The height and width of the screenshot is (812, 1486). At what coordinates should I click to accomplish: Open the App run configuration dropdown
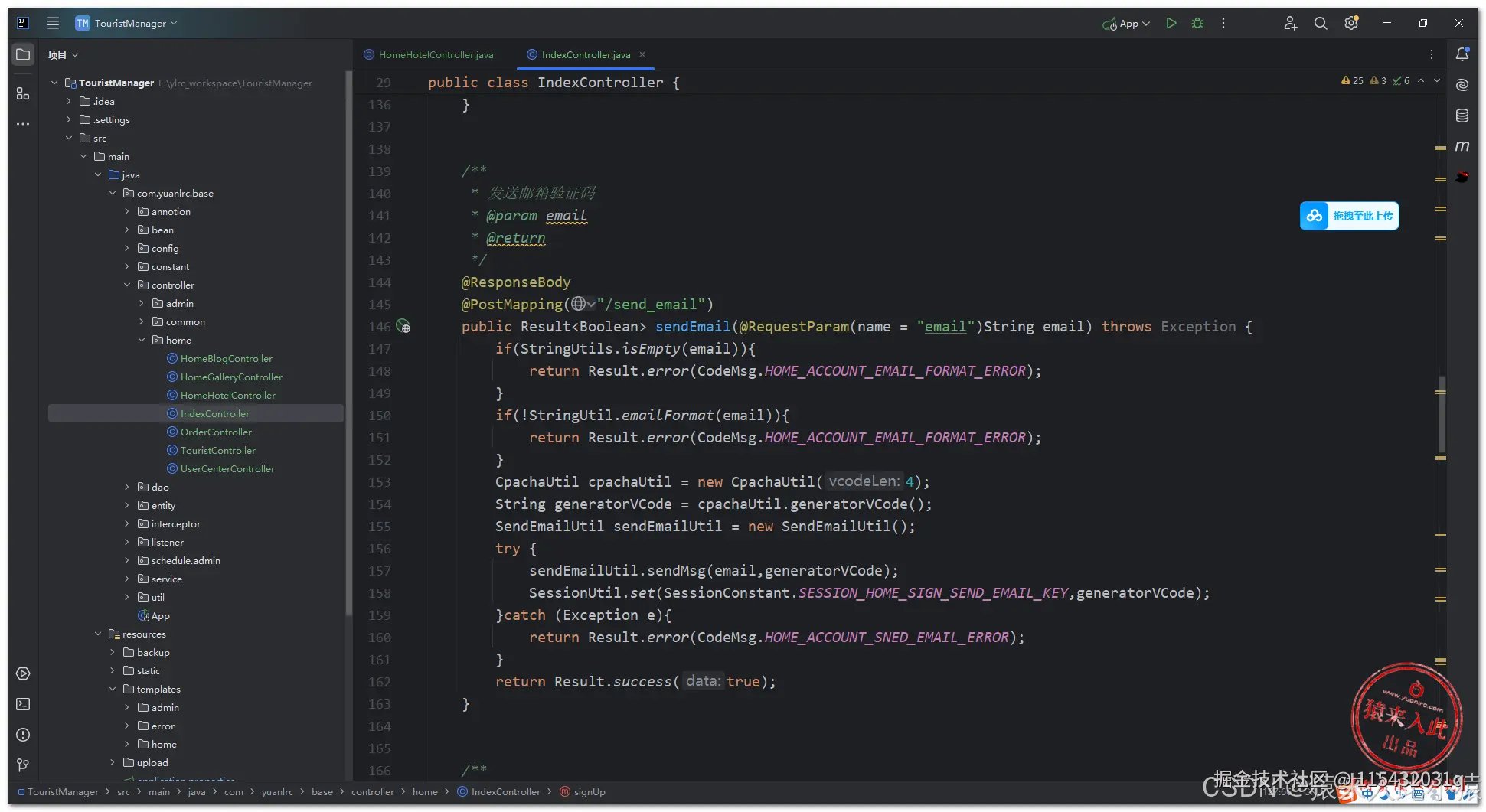pos(1126,23)
